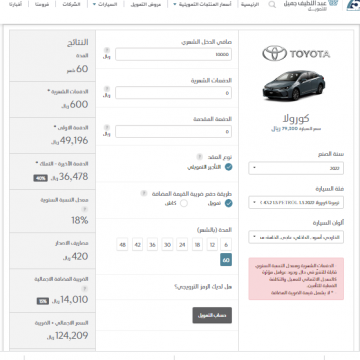This screenshot has height=360, width=360.
Task: Click the 600 monthly payment value
Action: [79, 105]
